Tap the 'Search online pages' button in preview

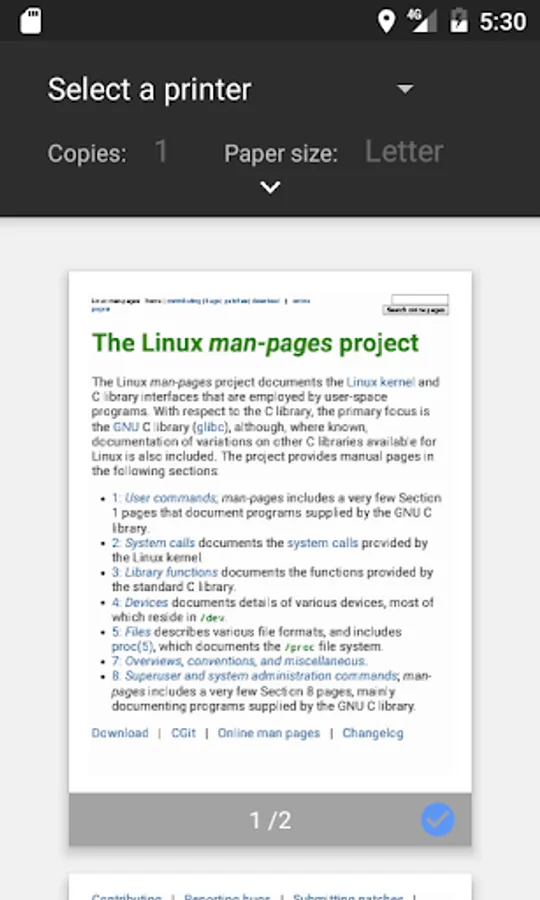tap(415, 310)
